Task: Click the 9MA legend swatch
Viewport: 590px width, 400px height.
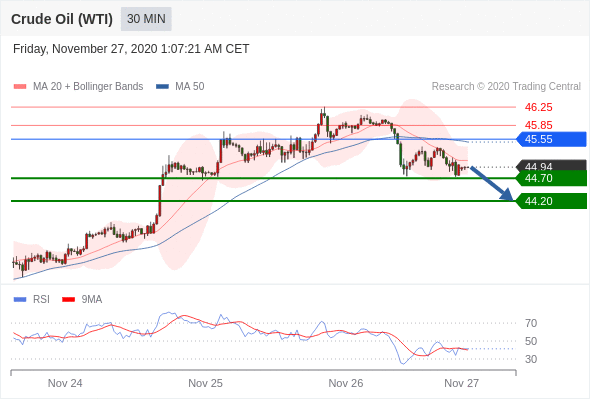Action: (68, 300)
